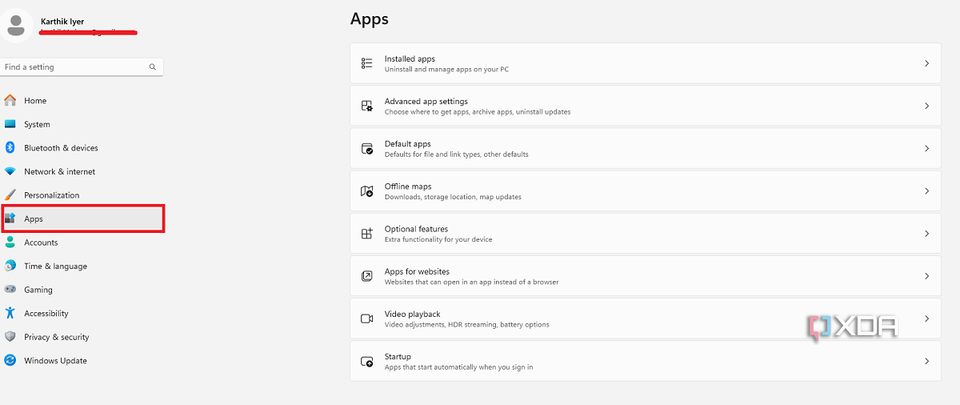Click 'Extra functionality for your device' text
The height and width of the screenshot is (405, 960).
click(438, 240)
